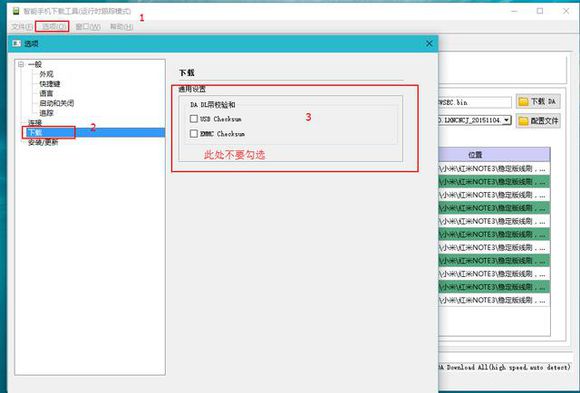Viewport: 580px width, 393px height.
Task: Toggle the EMMC Checksum checkbox
Action: click(193, 134)
